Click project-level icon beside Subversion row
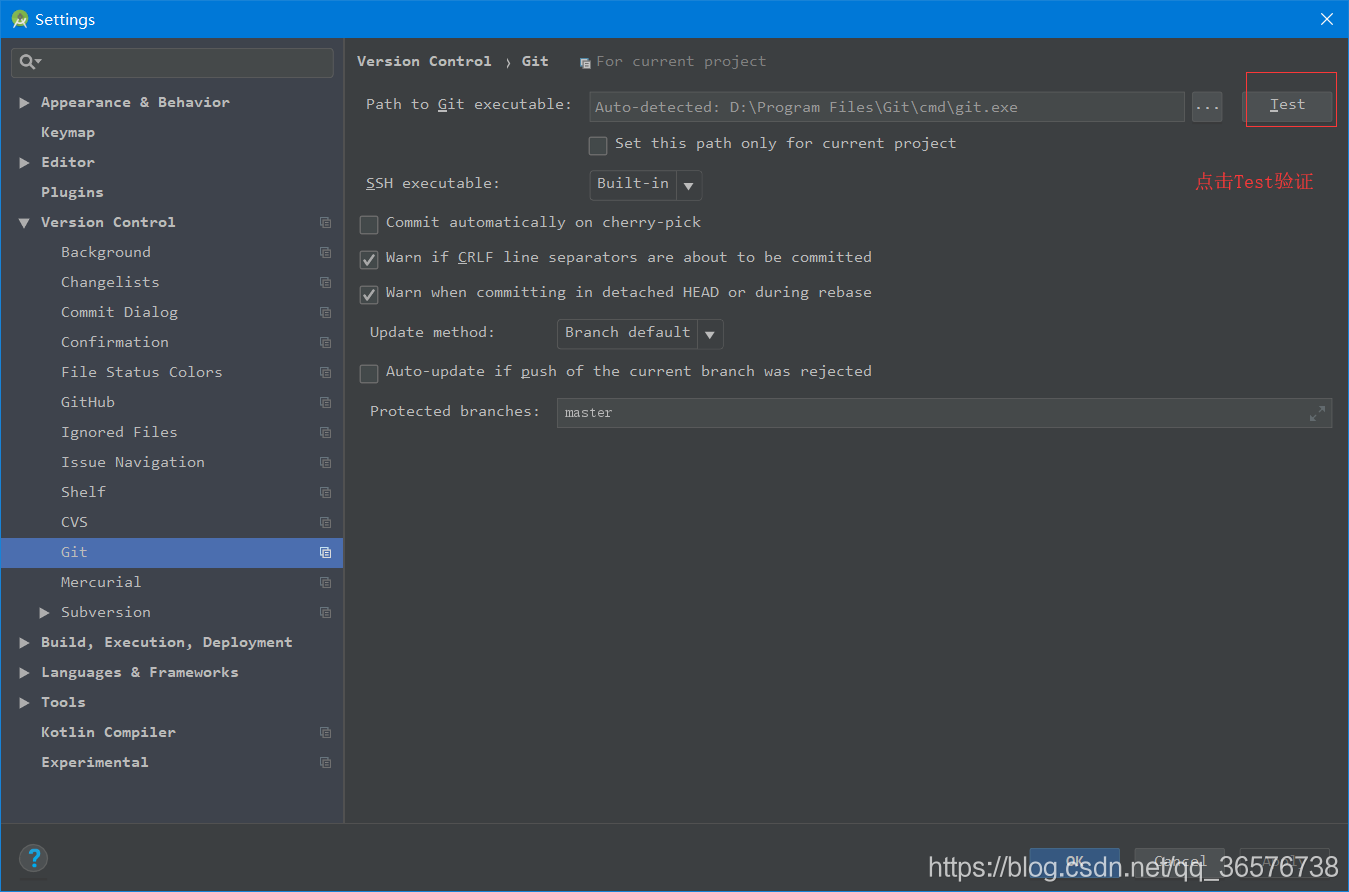The width and height of the screenshot is (1349, 892). 325,612
